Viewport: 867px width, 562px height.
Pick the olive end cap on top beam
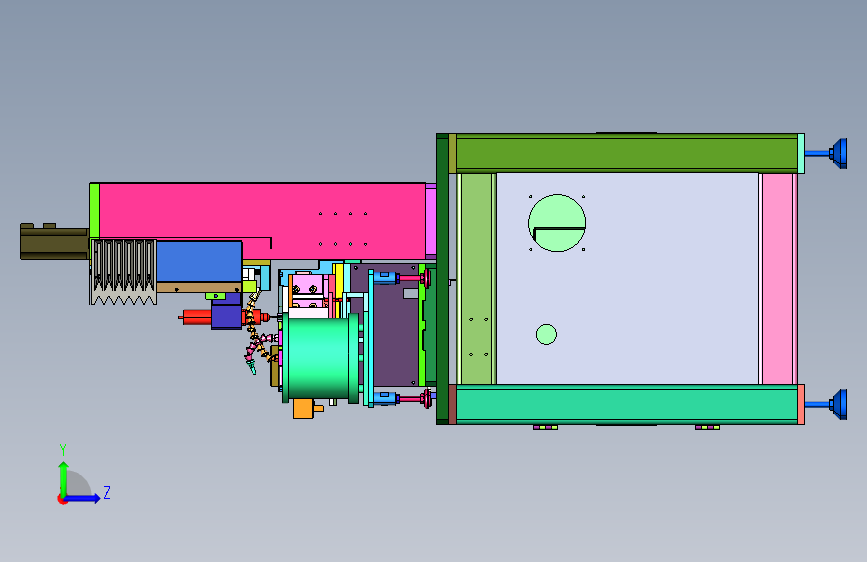tap(452, 153)
